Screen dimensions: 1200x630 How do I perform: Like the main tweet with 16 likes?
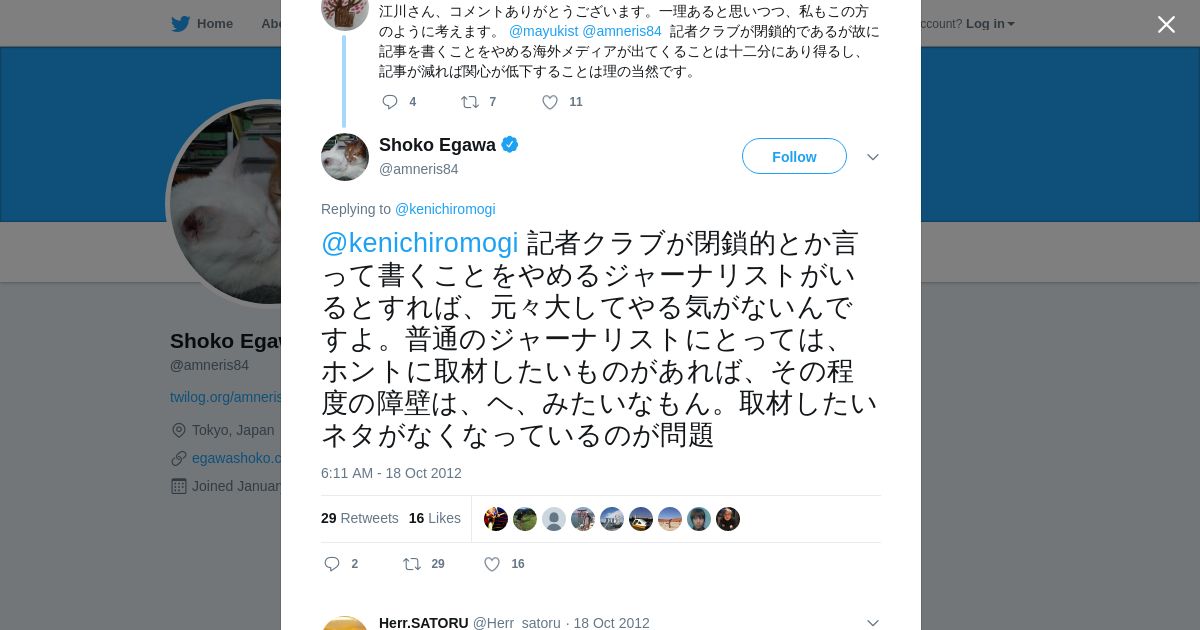[x=492, y=564]
